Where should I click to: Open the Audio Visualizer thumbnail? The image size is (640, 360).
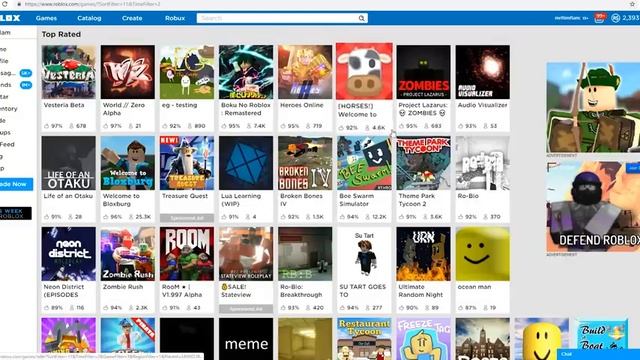482,72
